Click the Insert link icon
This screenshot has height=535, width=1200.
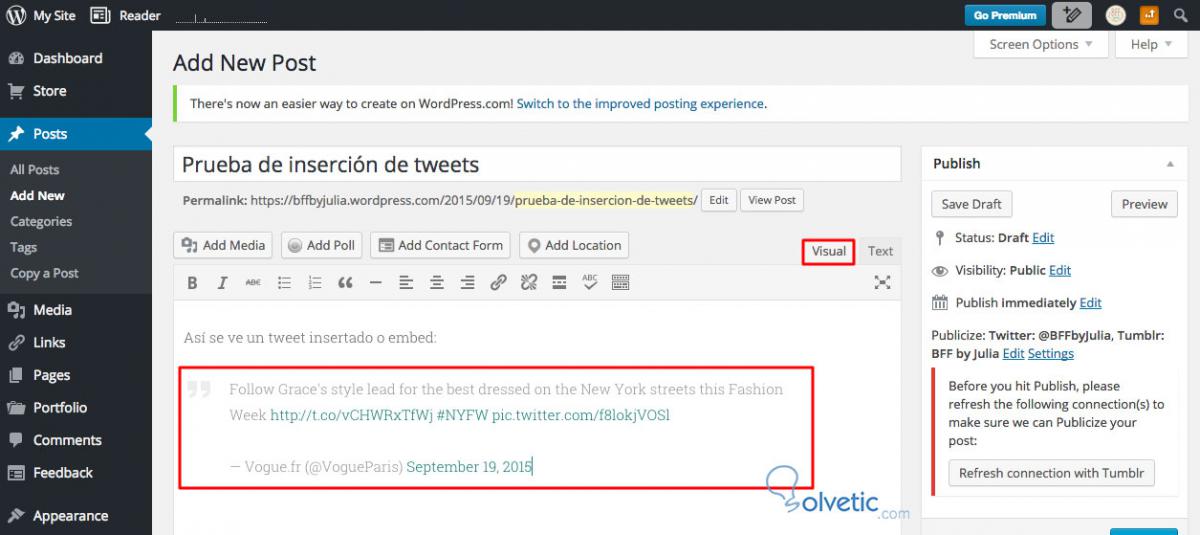point(498,283)
